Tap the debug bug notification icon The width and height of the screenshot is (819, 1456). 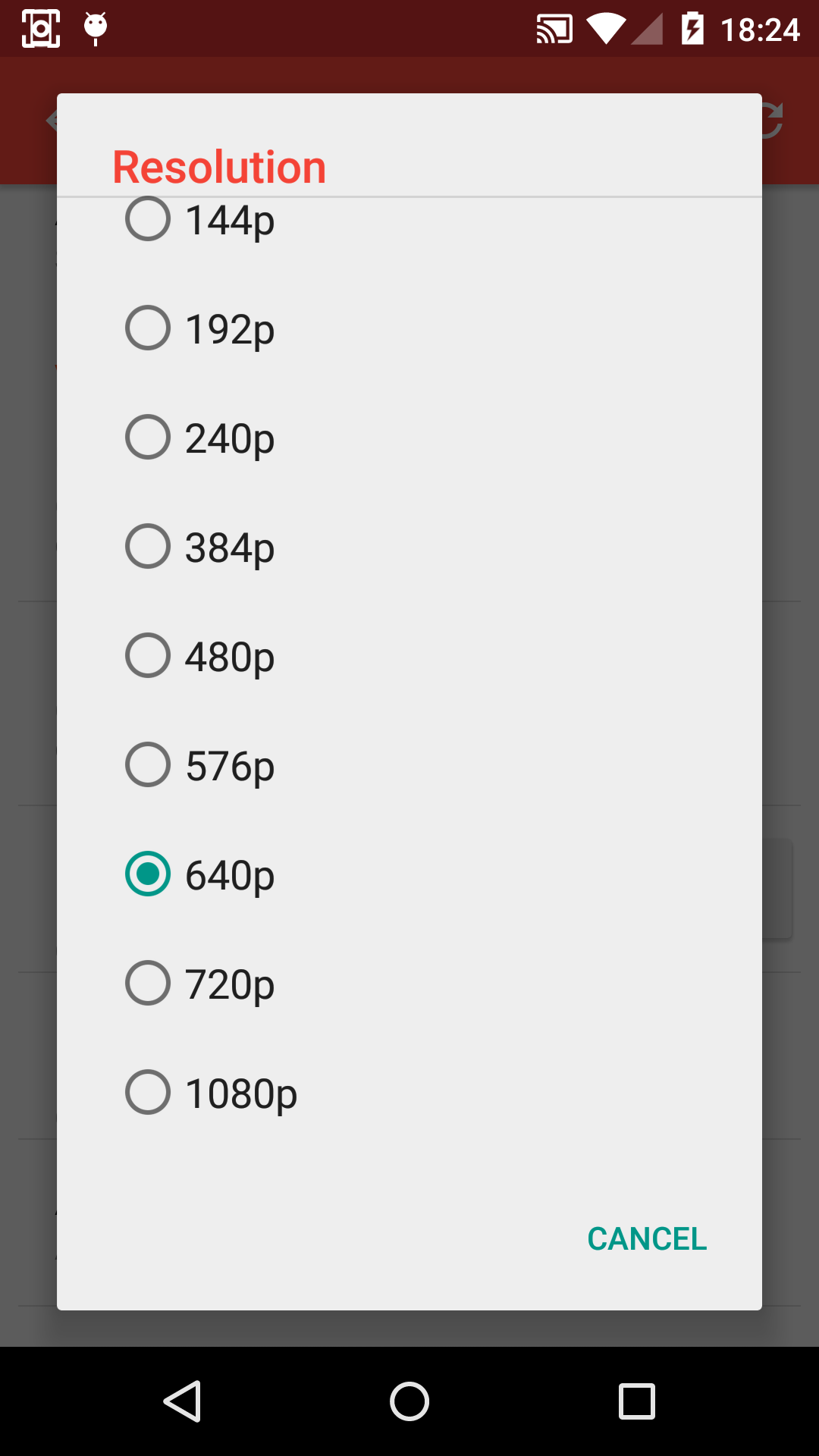pos(96,29)
